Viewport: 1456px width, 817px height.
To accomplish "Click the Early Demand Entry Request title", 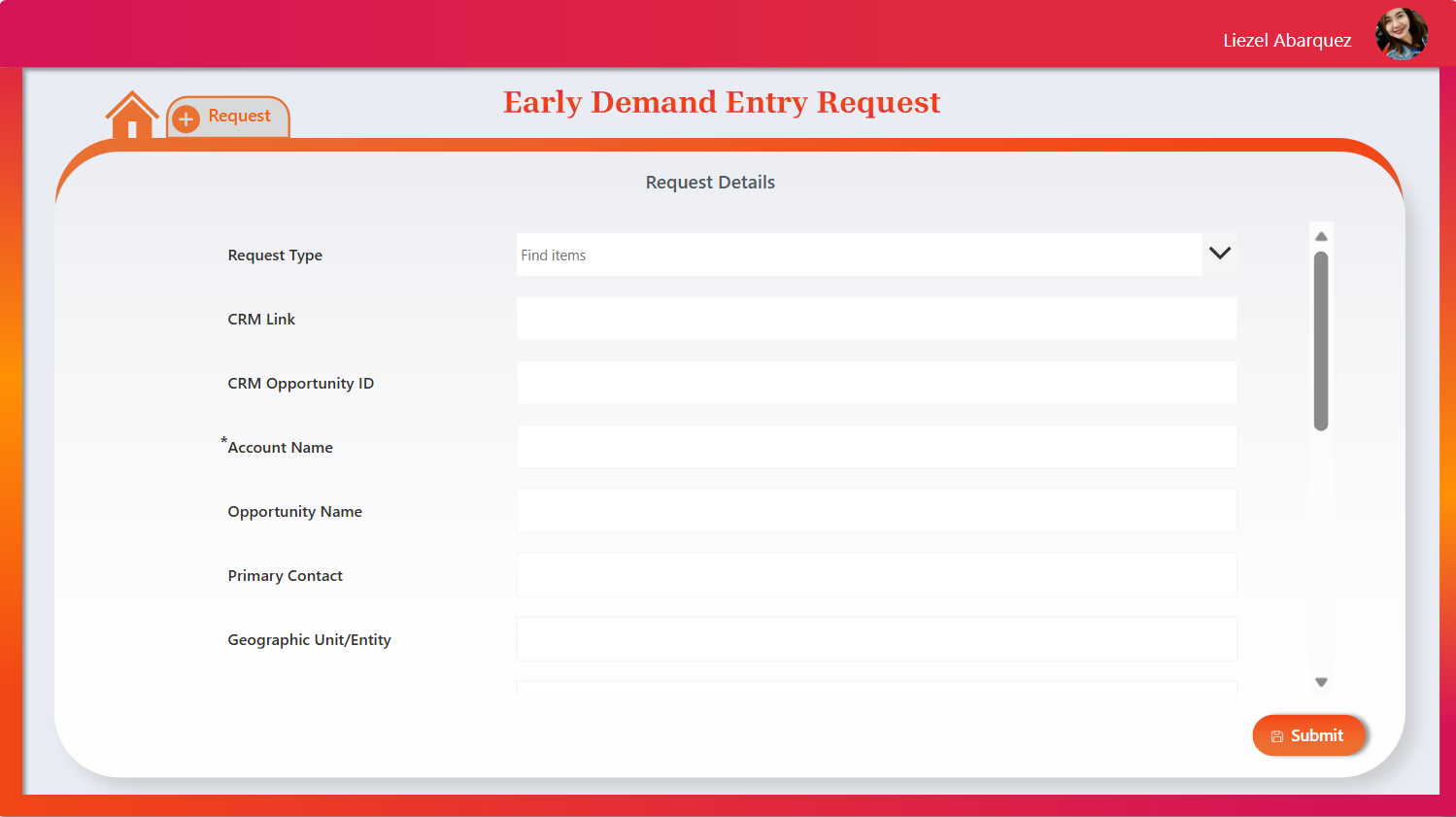I will (722, 102).
